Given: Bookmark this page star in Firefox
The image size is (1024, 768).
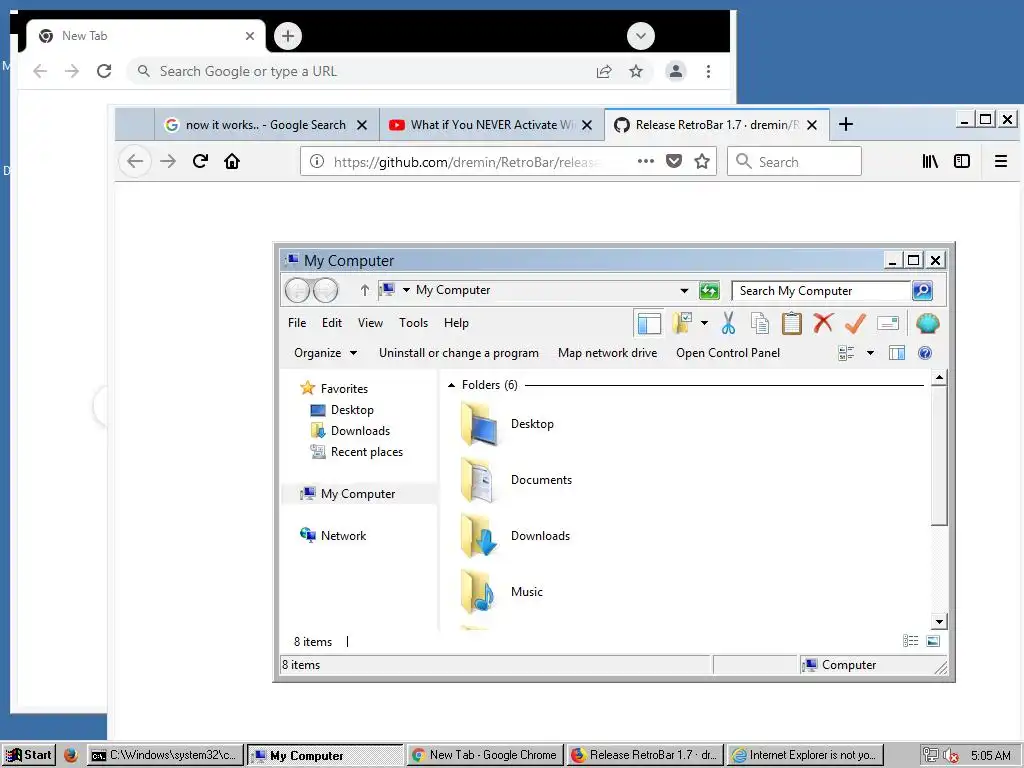Looking at the screenshot, I should tap(702, 161).
